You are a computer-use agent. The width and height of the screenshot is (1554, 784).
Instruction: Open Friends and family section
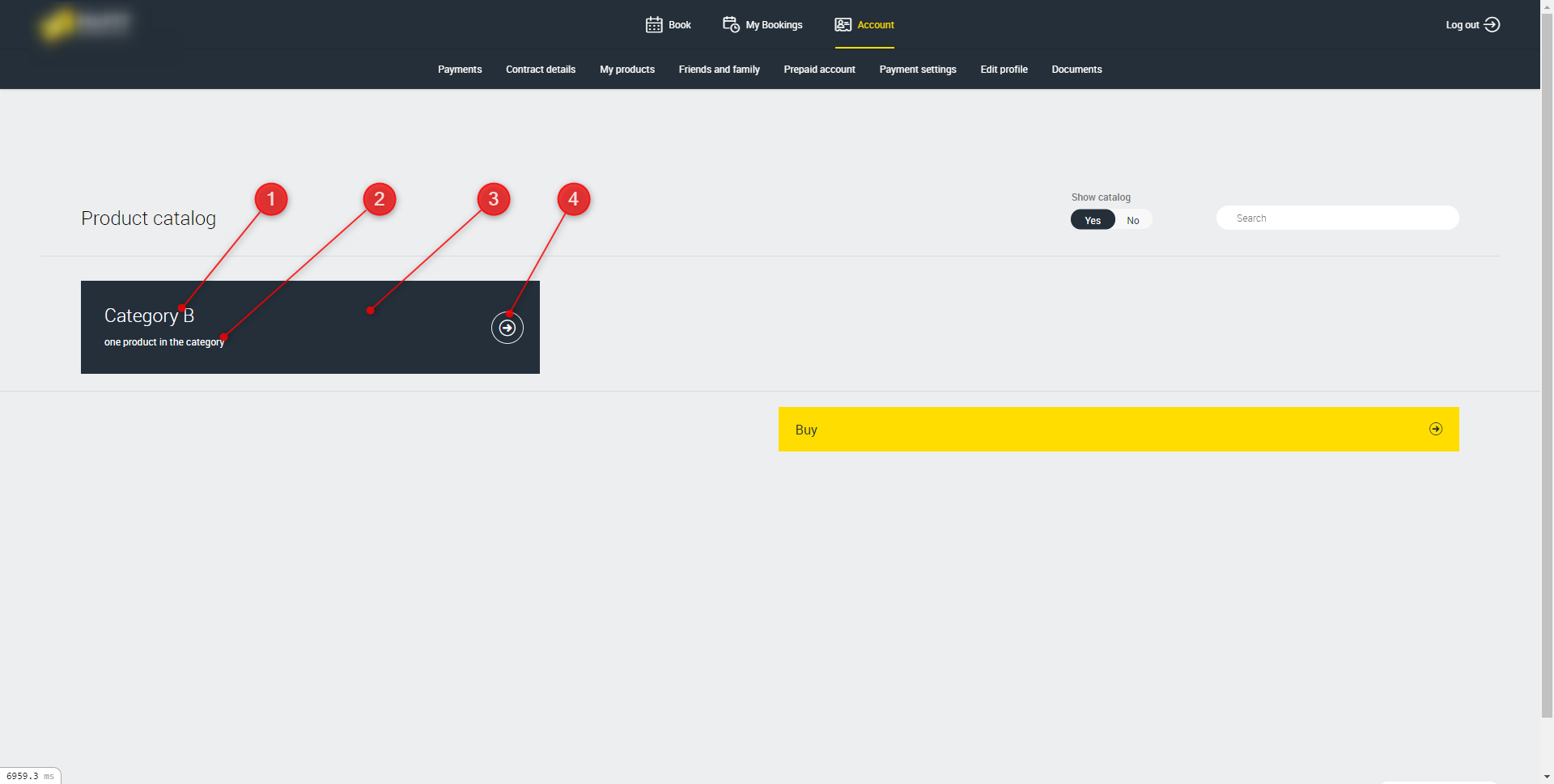(x=719, y=70)
